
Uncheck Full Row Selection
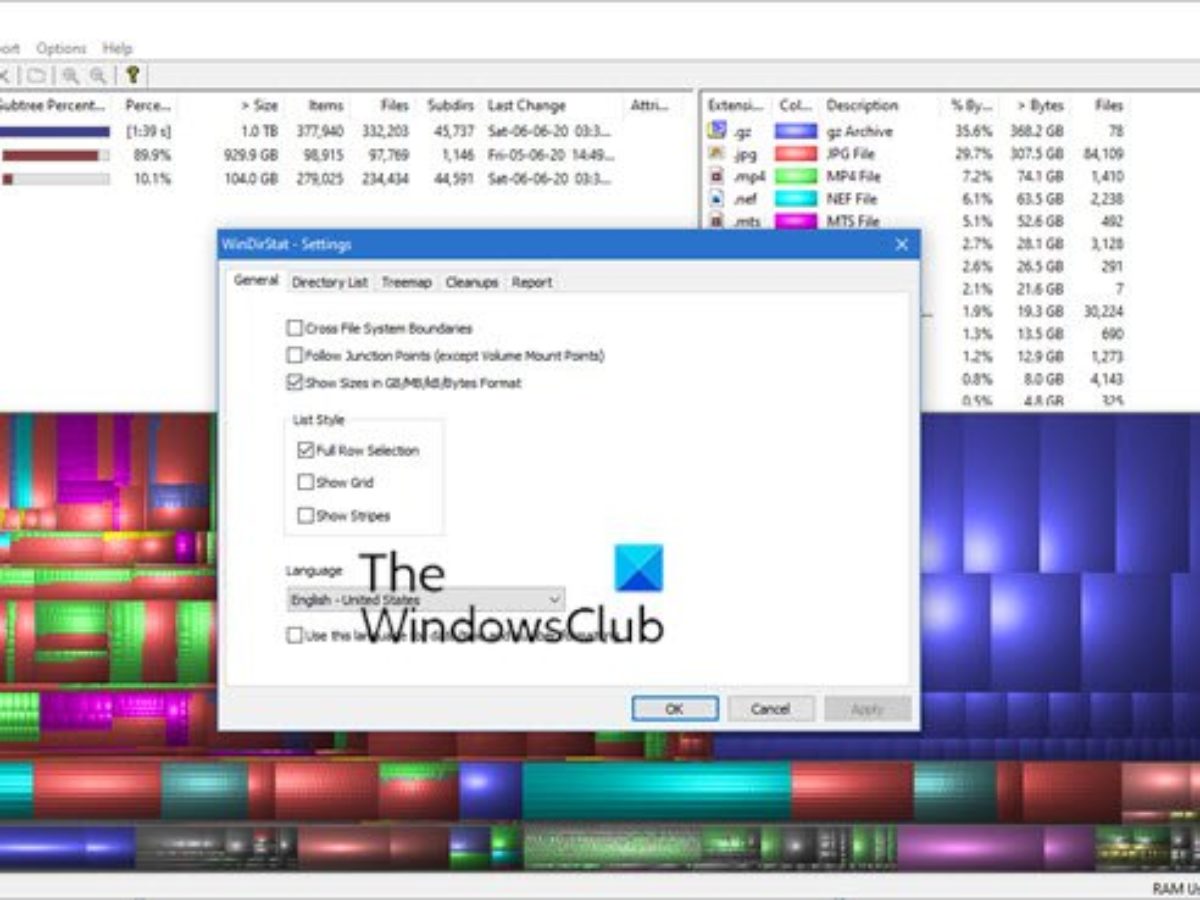point(305,450)
